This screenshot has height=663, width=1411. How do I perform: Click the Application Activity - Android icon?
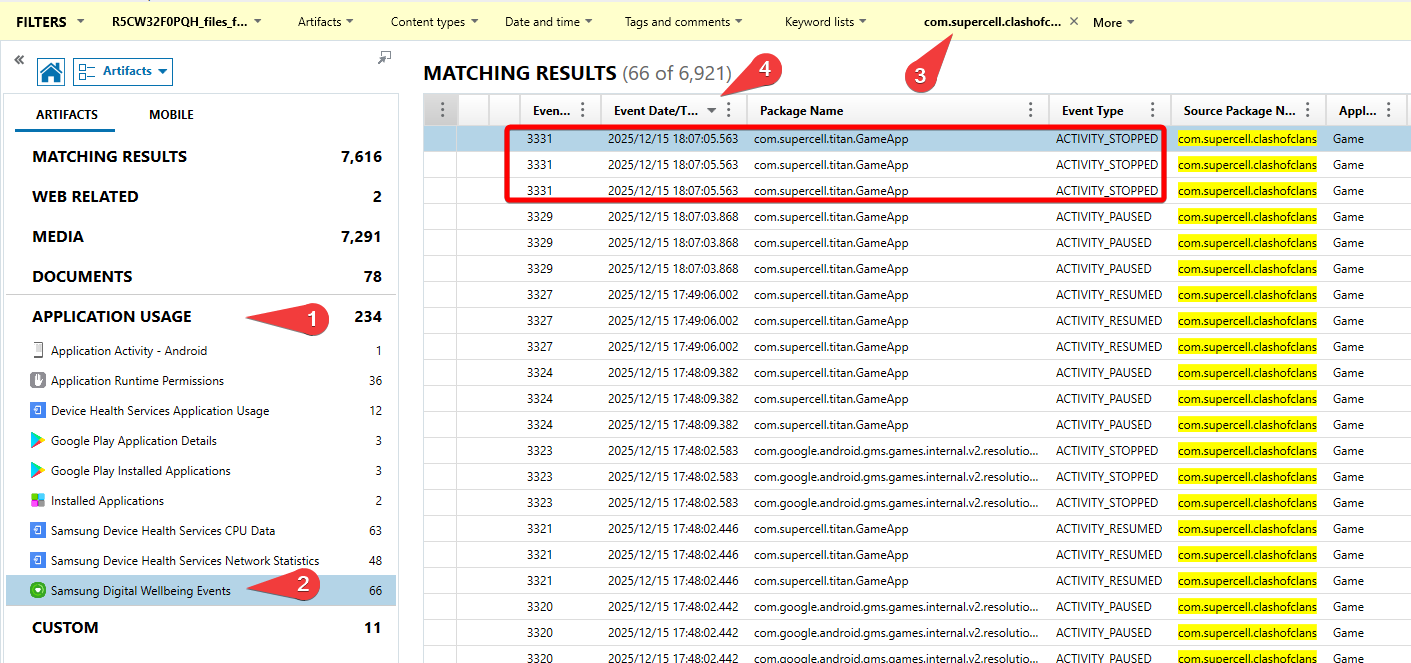(38, 350)
